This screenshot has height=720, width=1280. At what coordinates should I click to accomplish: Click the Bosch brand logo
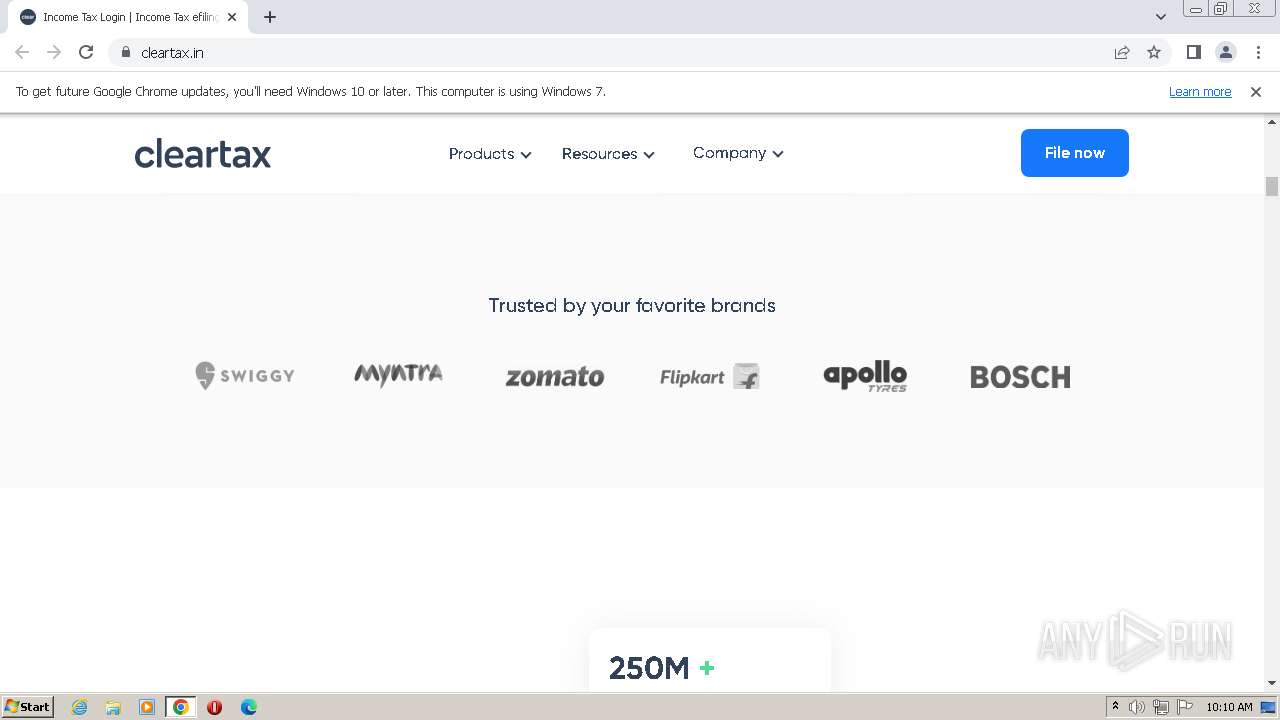(1020, 377)
